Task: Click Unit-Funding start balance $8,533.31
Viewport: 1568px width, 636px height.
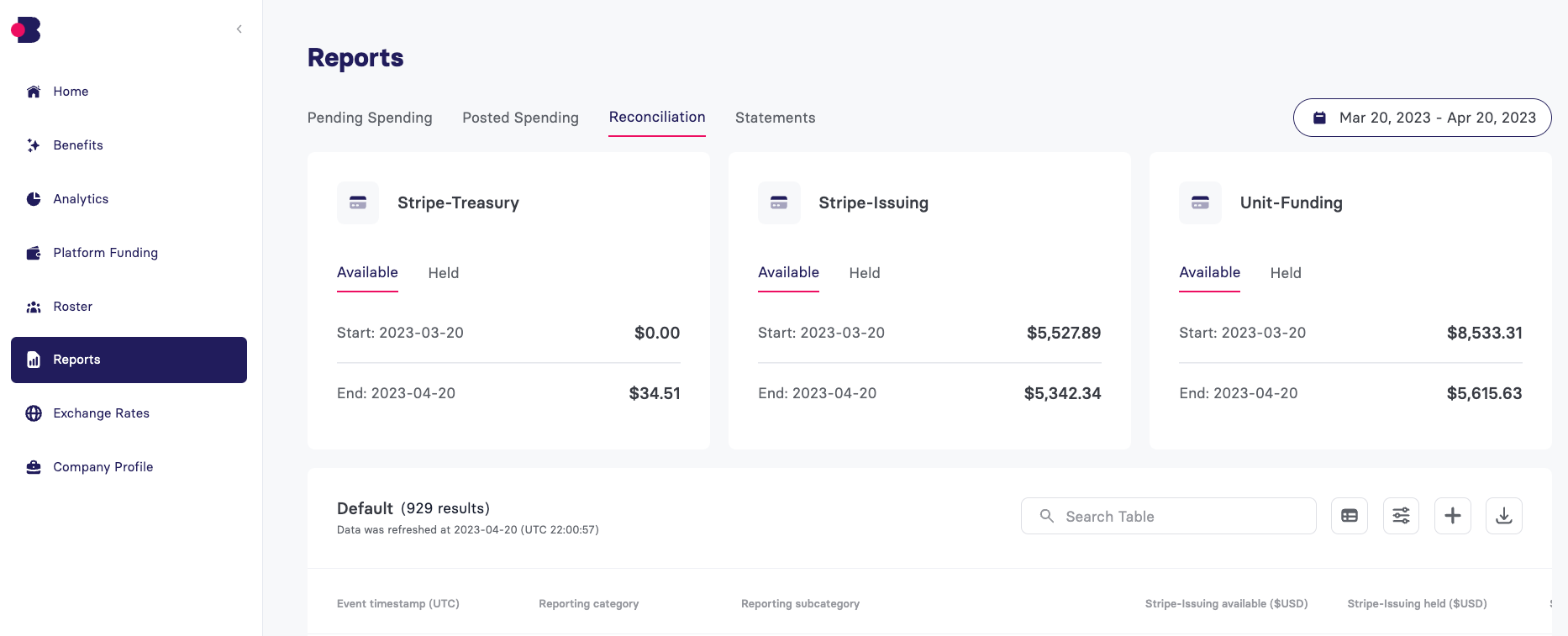Action: 1485,333
